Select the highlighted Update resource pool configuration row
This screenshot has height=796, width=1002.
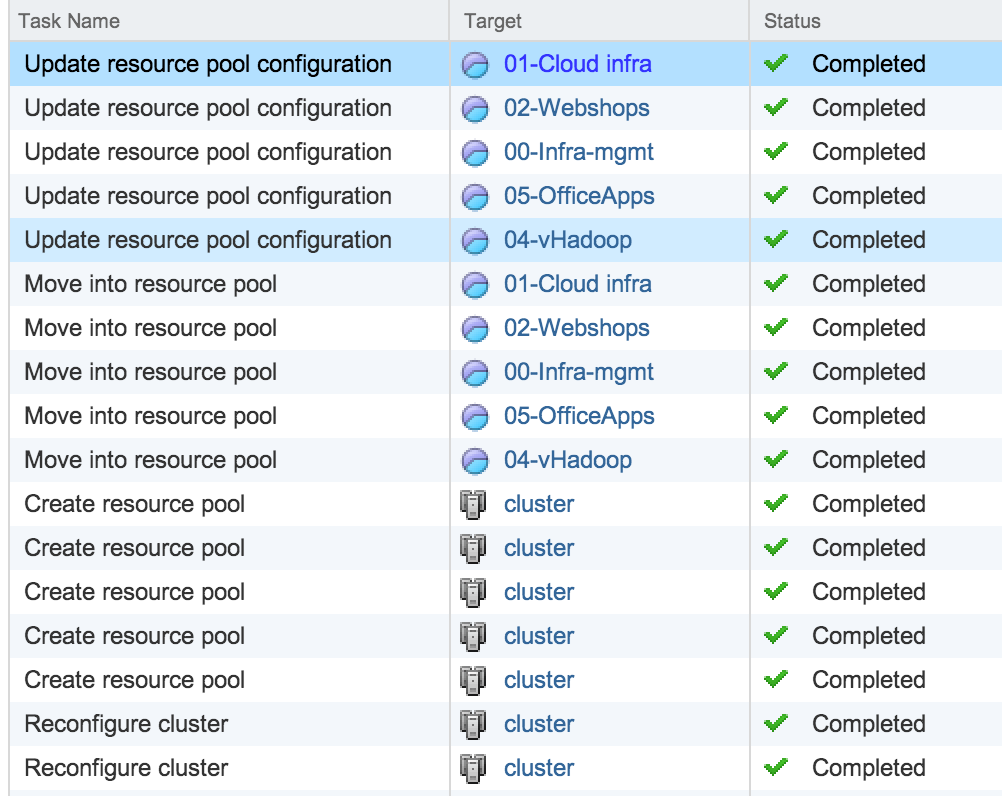[200, 64]
